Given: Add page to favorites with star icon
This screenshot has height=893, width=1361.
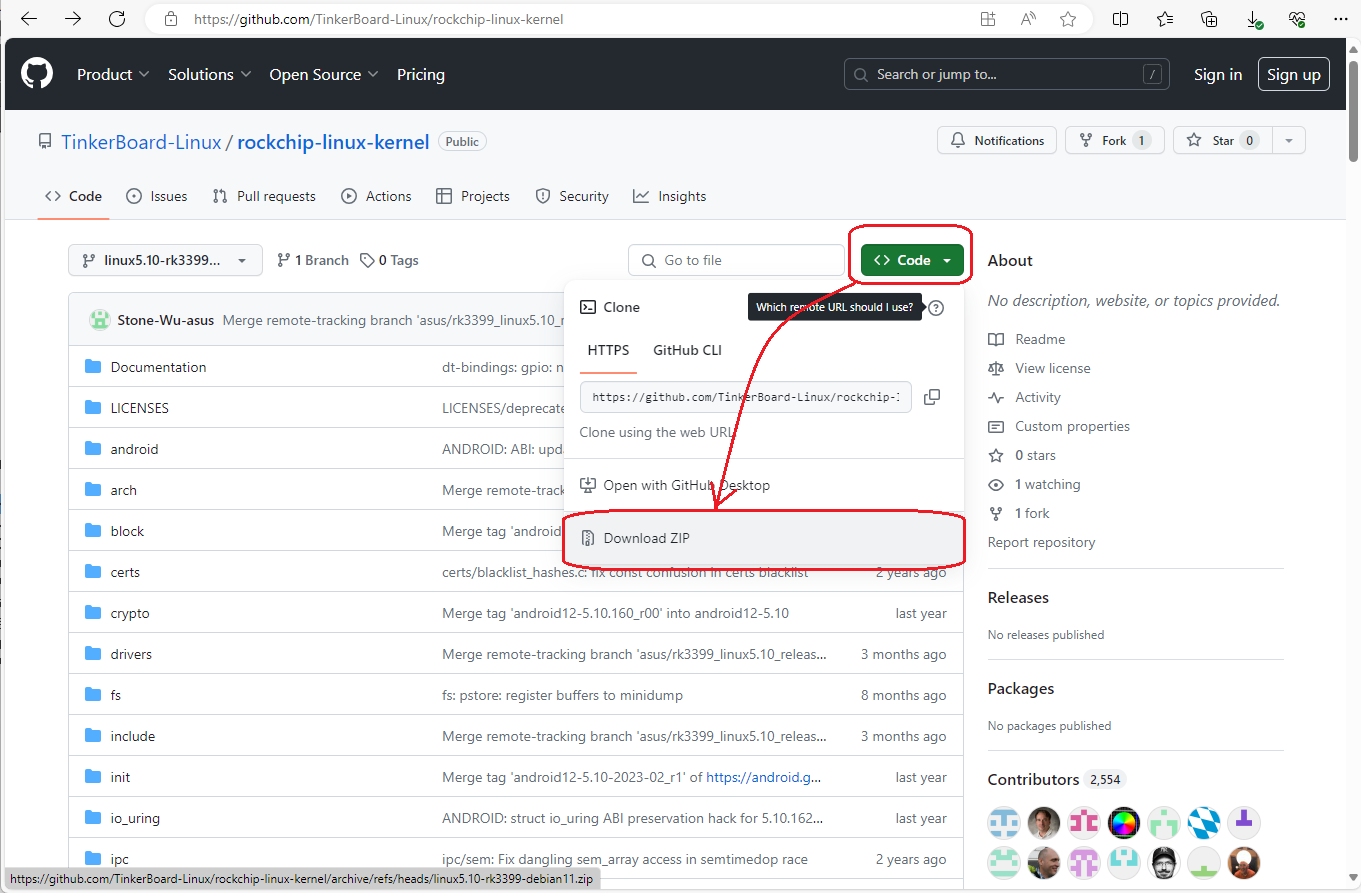Looking at the screenshot, I should tap(1068, 19).
